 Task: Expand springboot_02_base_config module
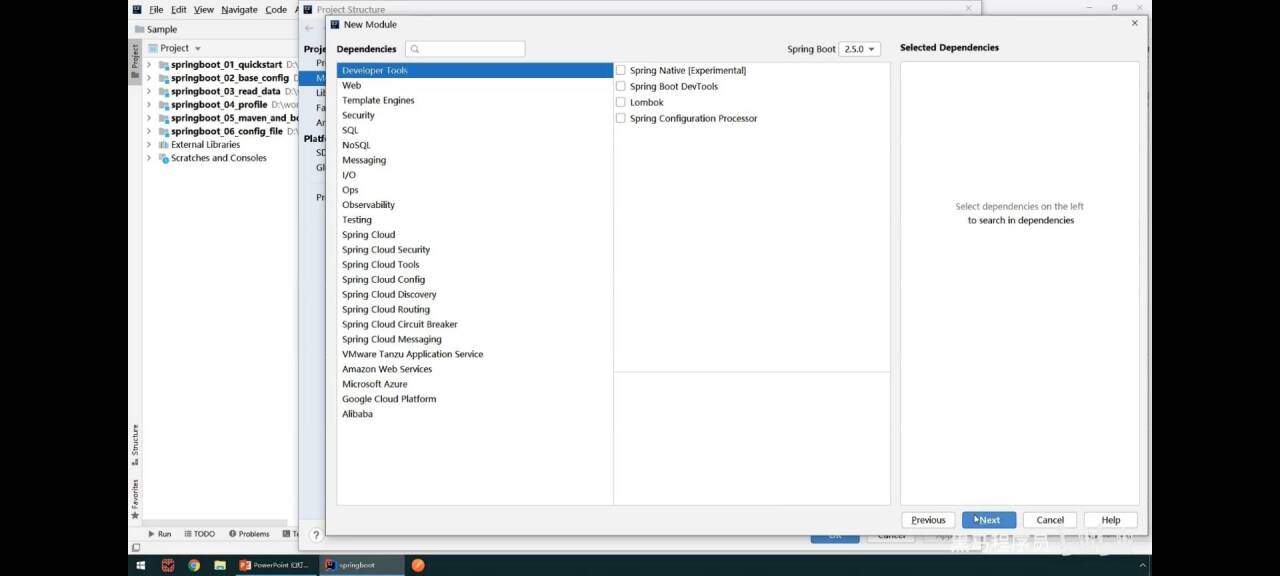click(x=149, y=78)
